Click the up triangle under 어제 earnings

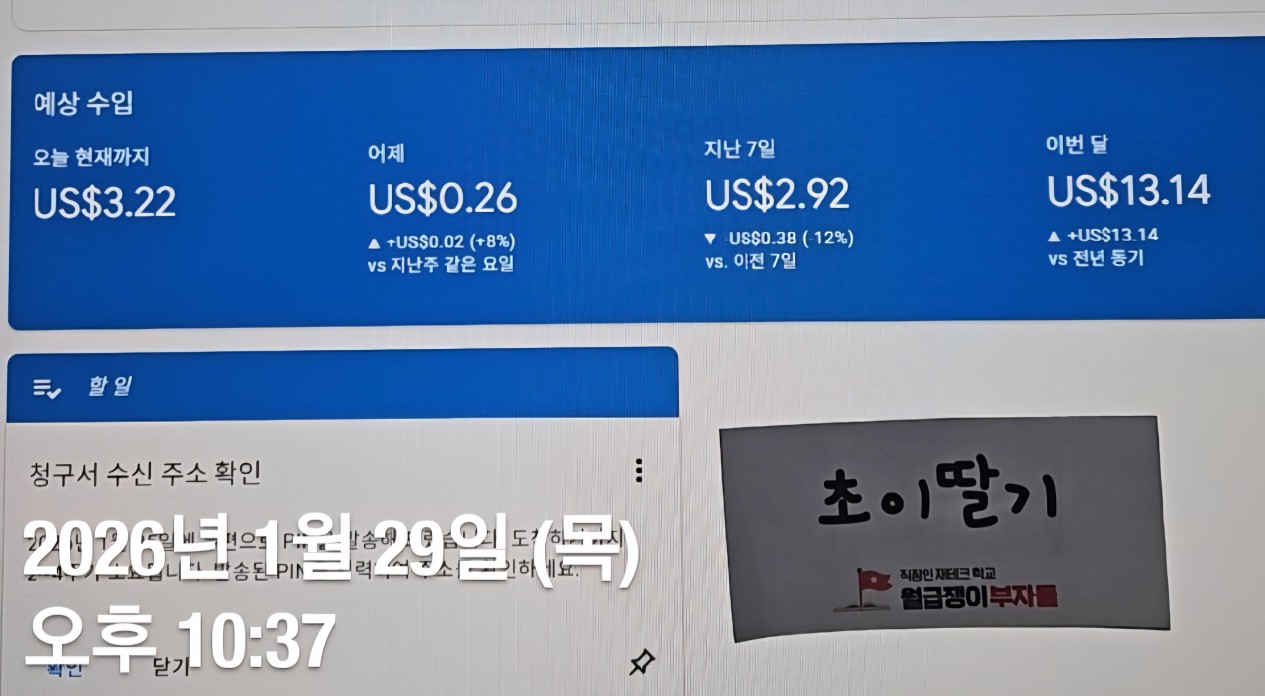(374, 243)
